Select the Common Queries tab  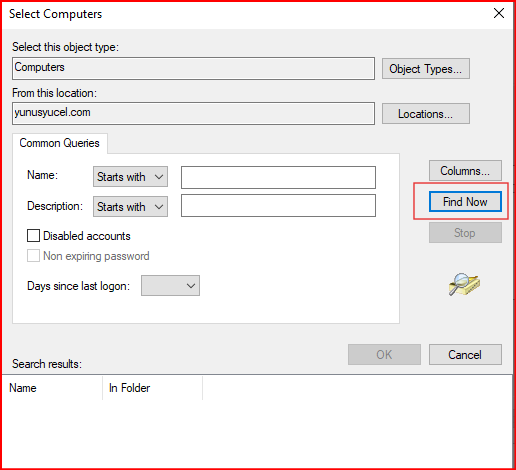pos(60,143)
